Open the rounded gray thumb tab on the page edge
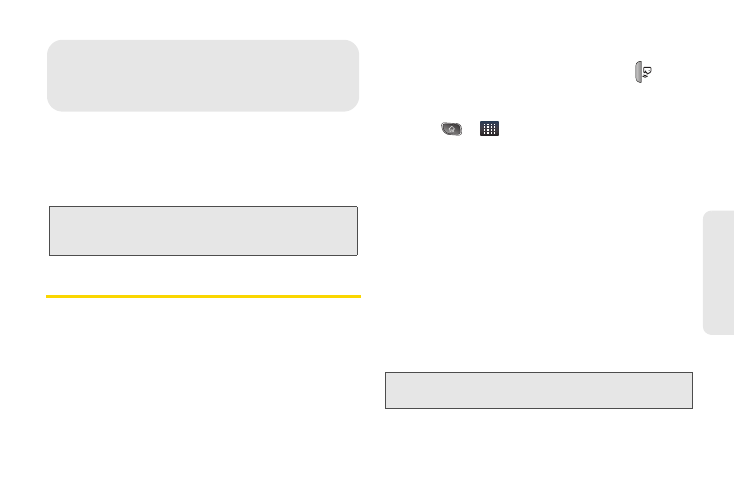This screenshot has height=490, width=734. coord(719,272)
